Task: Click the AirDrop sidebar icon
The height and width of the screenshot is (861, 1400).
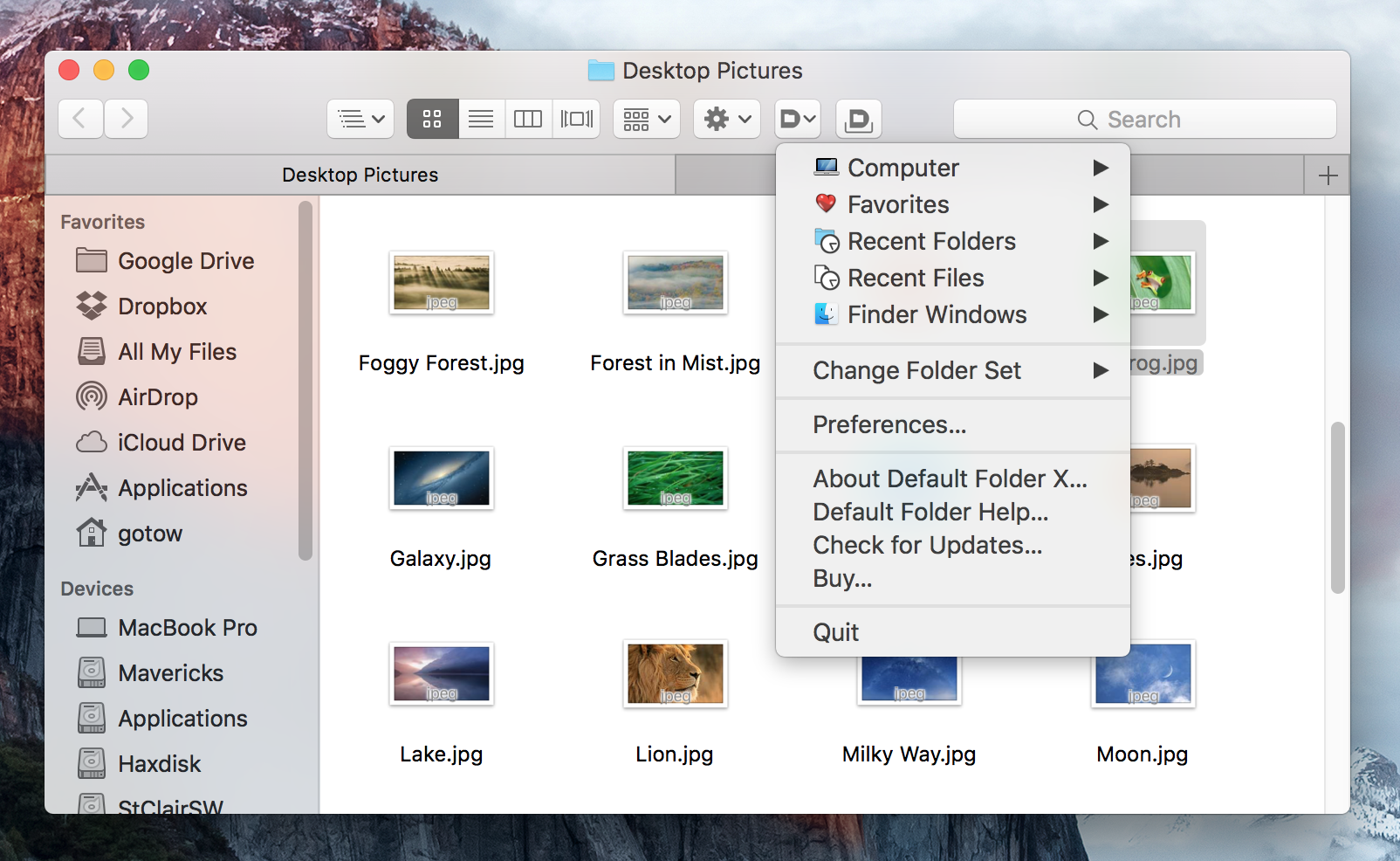Action: pos(92,396)
